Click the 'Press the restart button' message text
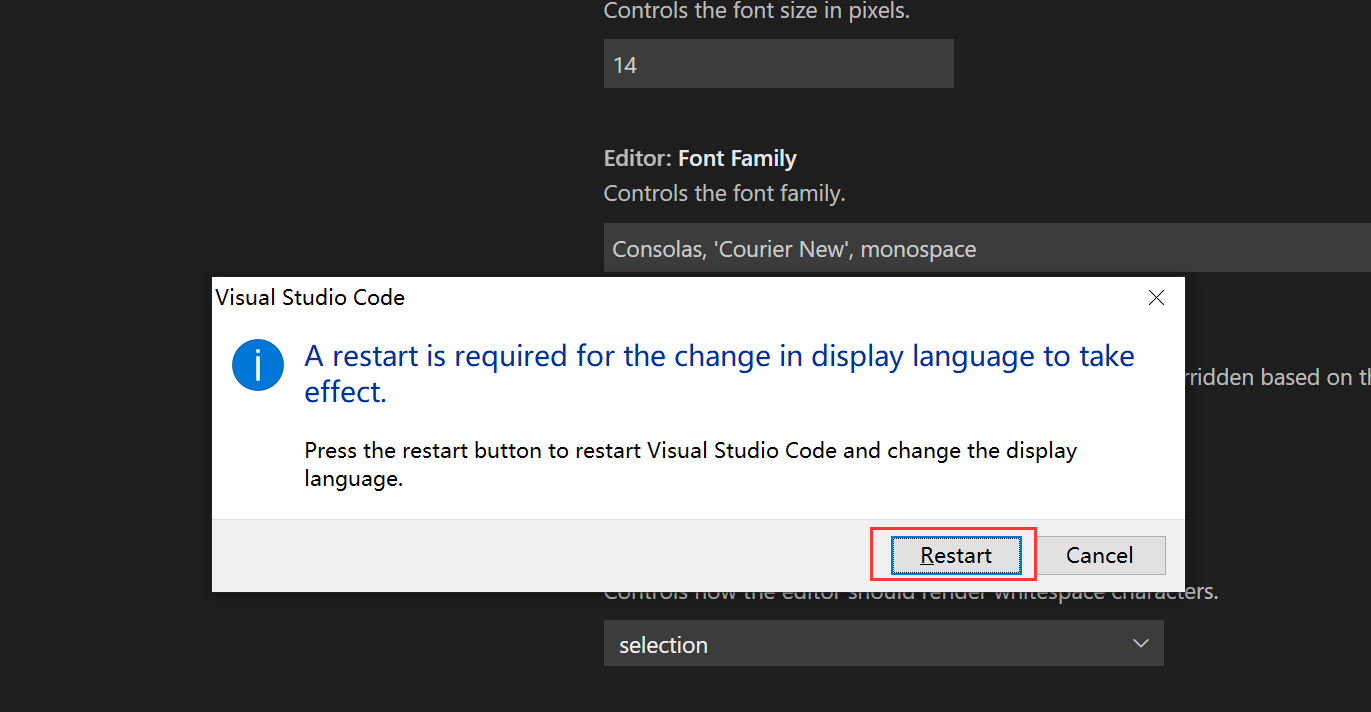The width and height of the screenshot is (1371, 712). tap(690, 464)
